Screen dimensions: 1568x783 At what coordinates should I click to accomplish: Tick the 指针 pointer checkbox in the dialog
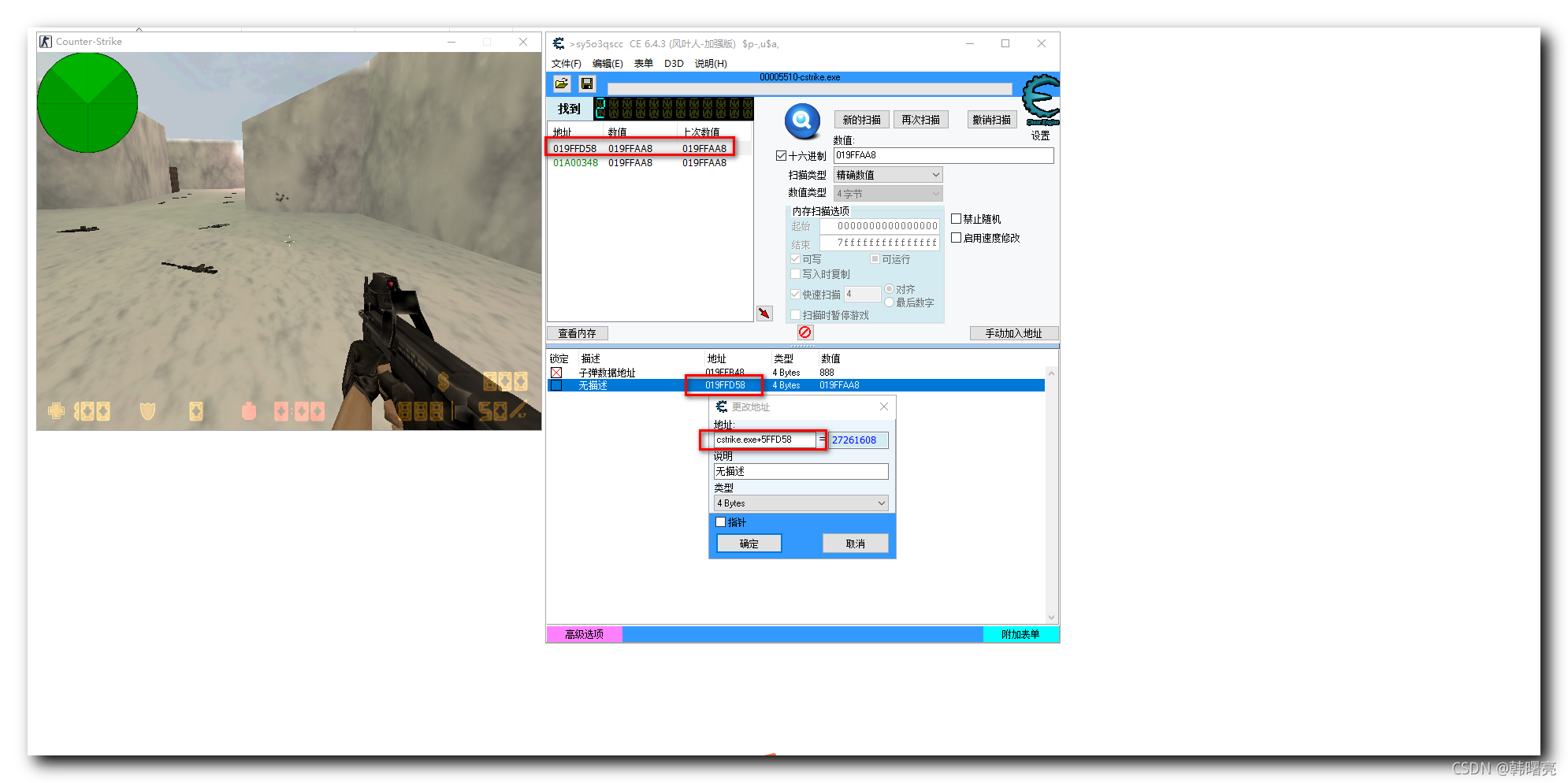[x=720, y=522]
